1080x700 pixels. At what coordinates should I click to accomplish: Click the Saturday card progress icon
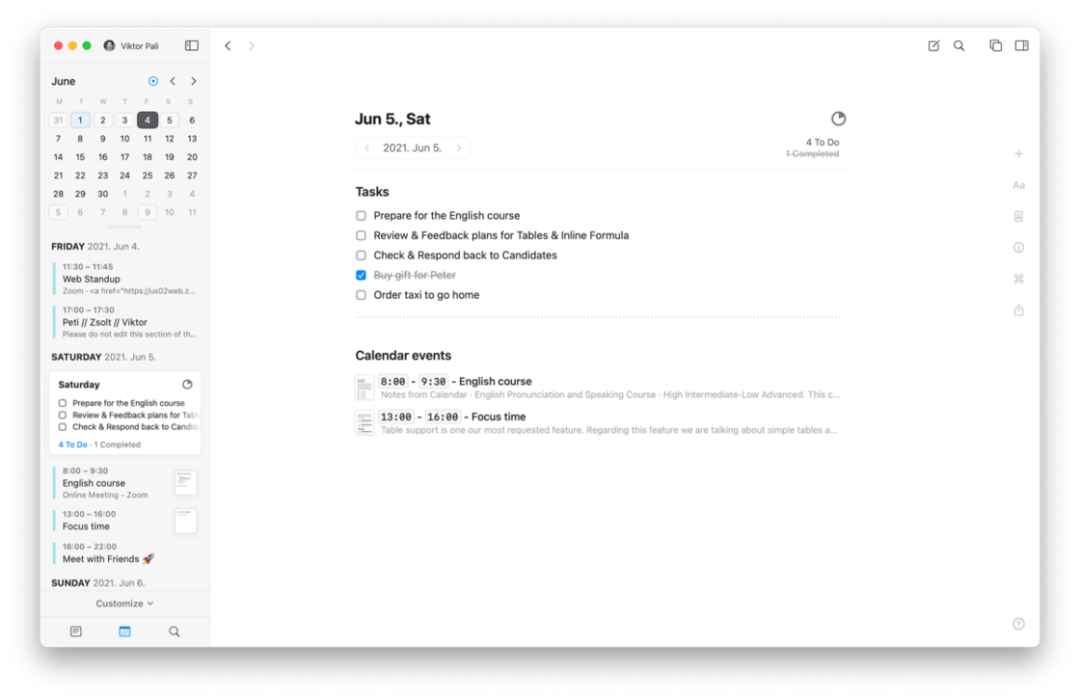point(187,384)
